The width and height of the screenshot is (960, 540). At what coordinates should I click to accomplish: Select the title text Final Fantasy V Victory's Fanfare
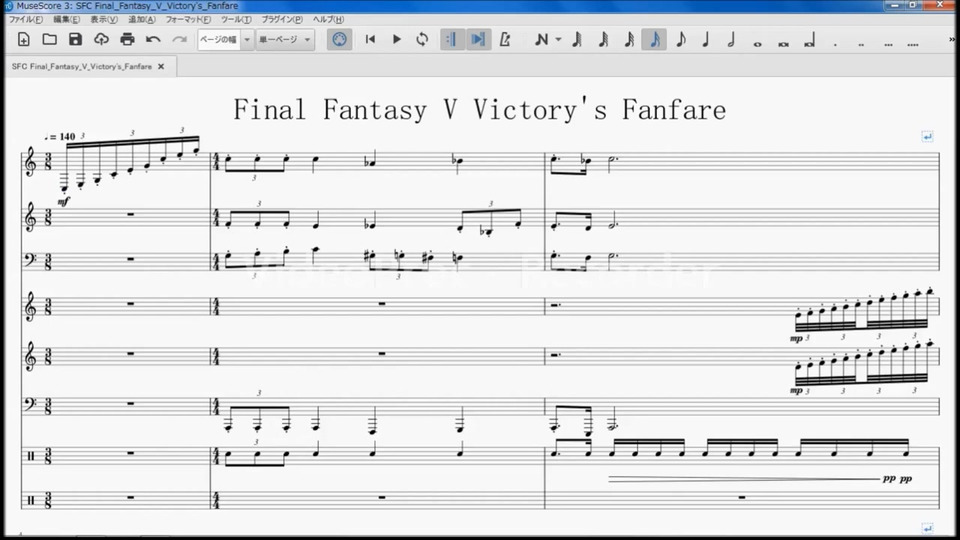(479, 110)
